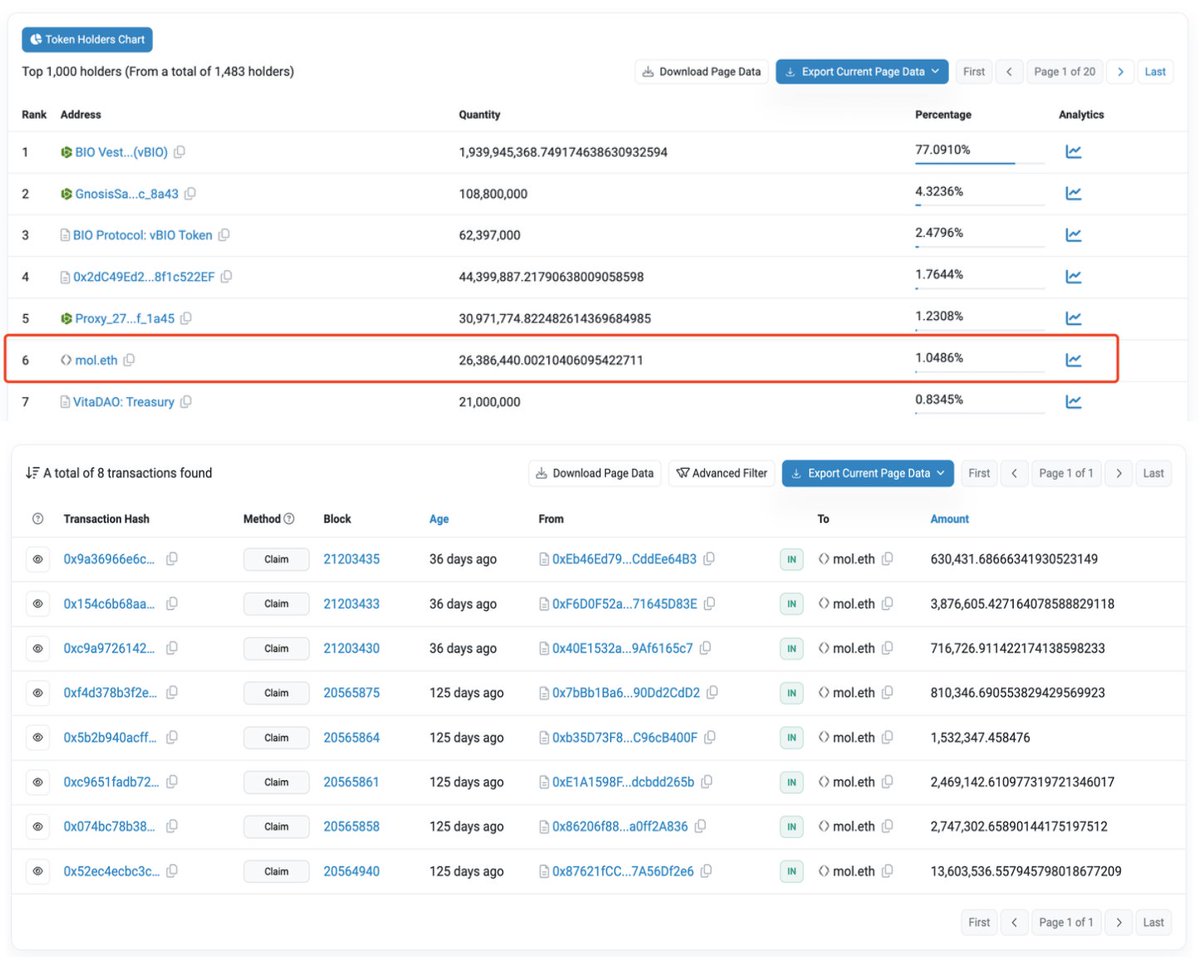1200x964 pixels.
Task: Open analytics chart for BIO Protocol: vBIO Token
Action: [1073, 235]
